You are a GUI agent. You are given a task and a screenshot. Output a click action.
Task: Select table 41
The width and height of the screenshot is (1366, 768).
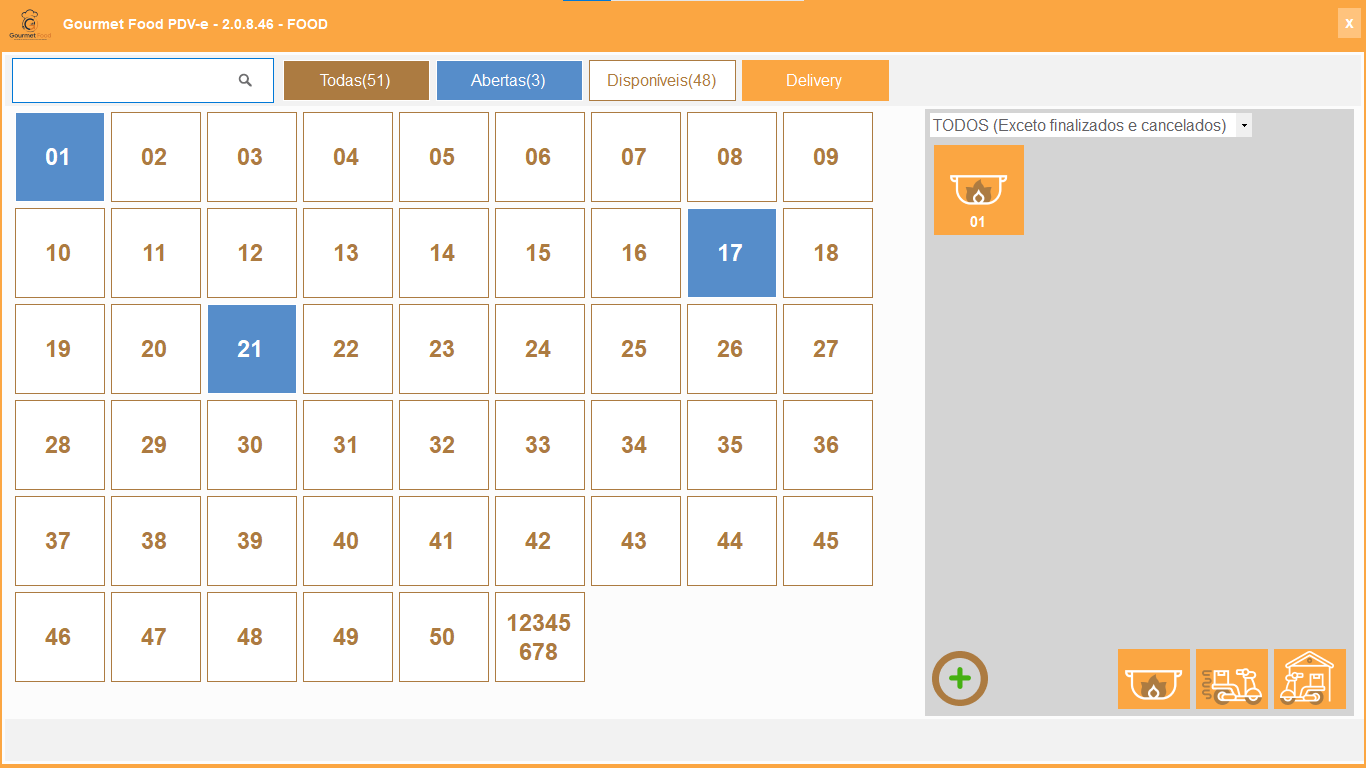click(x=444, y=541)
